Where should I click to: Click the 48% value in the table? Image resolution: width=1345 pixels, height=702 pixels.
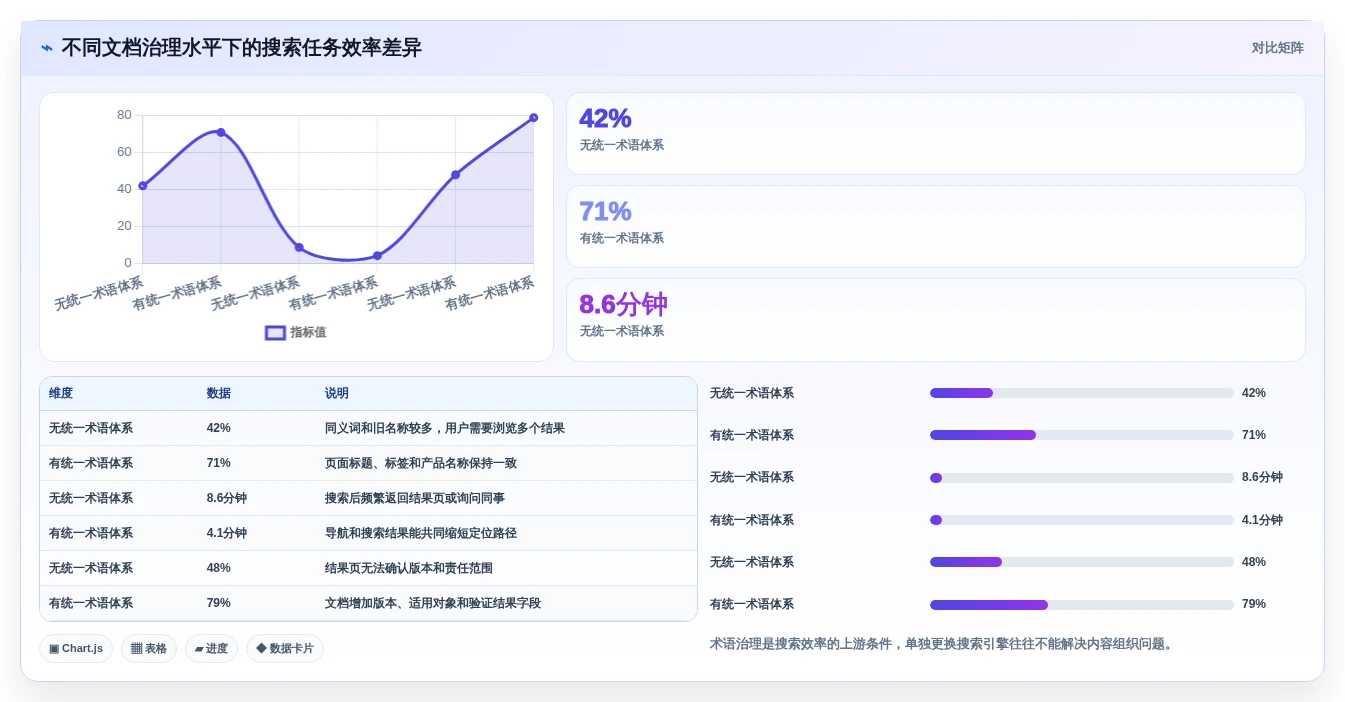pos(219,568)
